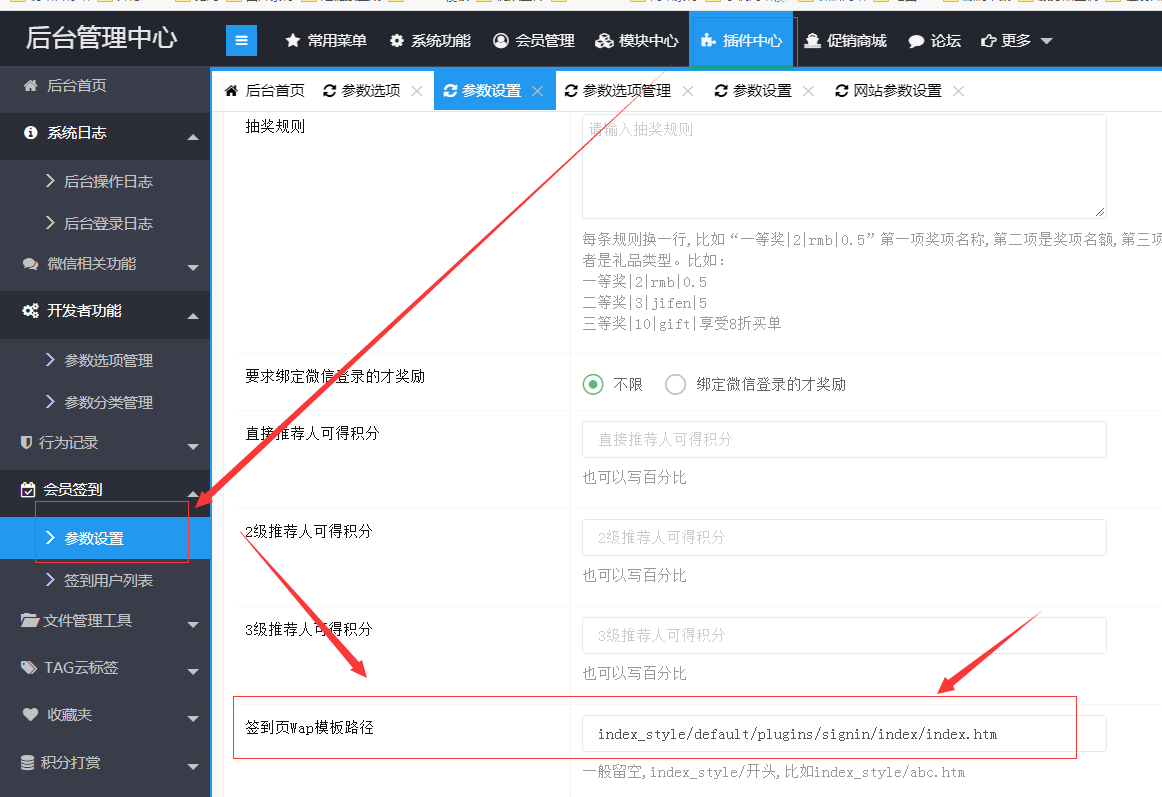Close the active 参数设置 tab
1162x797 pixels.
(x=537, y=91)
